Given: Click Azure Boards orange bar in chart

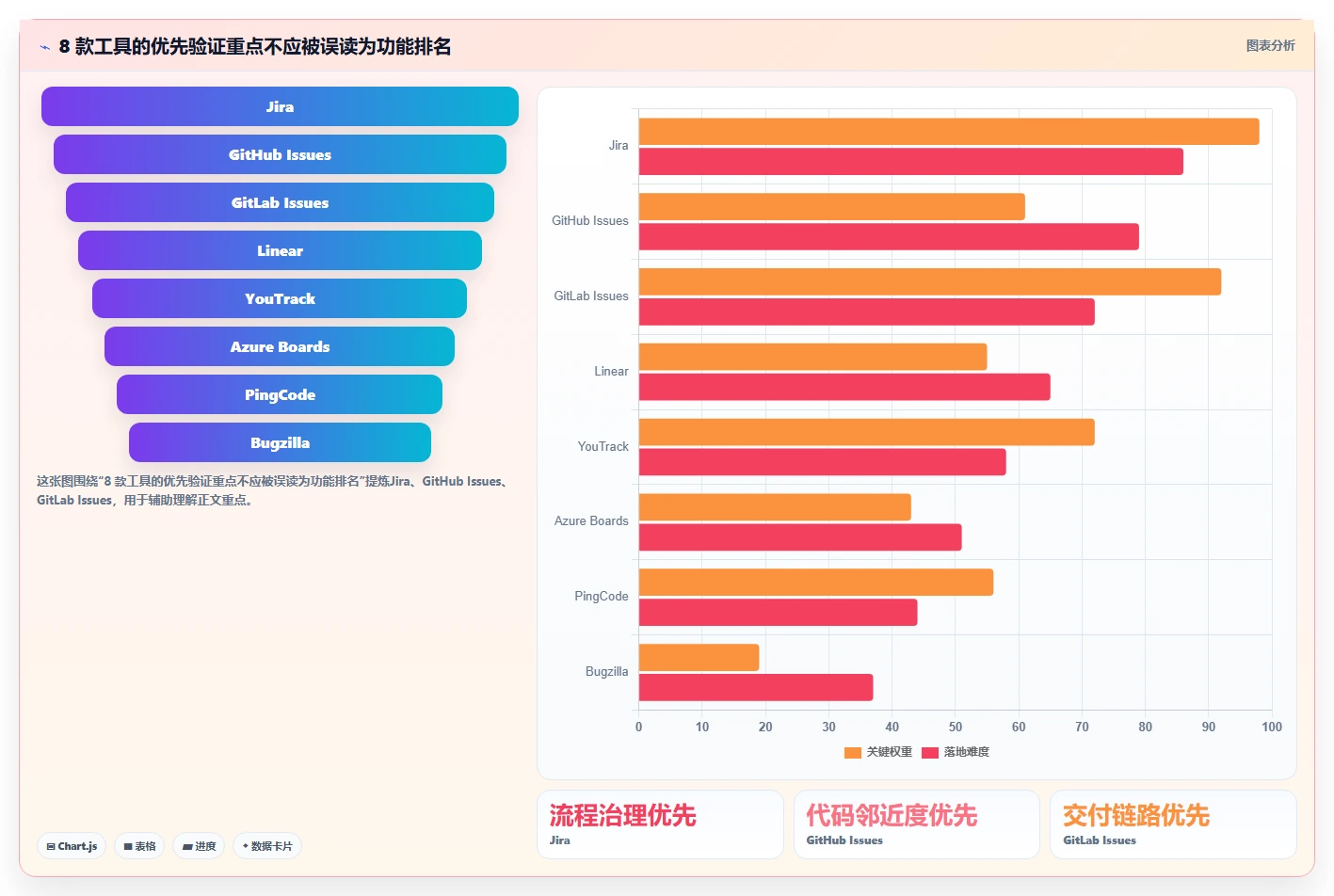Looking at the screenshot, I should [x=775, y=507].
